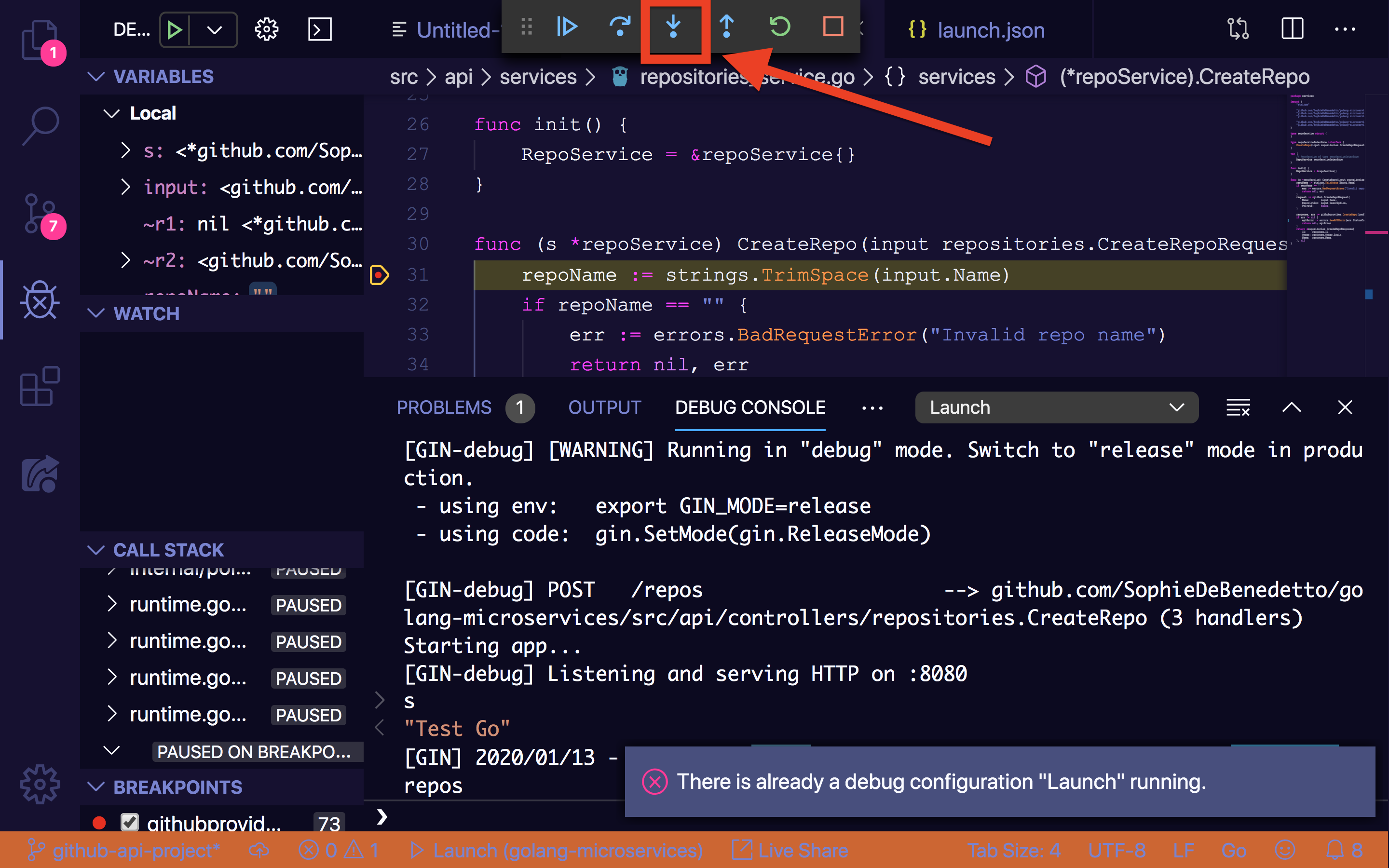Image resolution: width=1389 pixels, height=868 pixels.
Task: Open the Extensions view icon
Action: [x=40, y=386]
